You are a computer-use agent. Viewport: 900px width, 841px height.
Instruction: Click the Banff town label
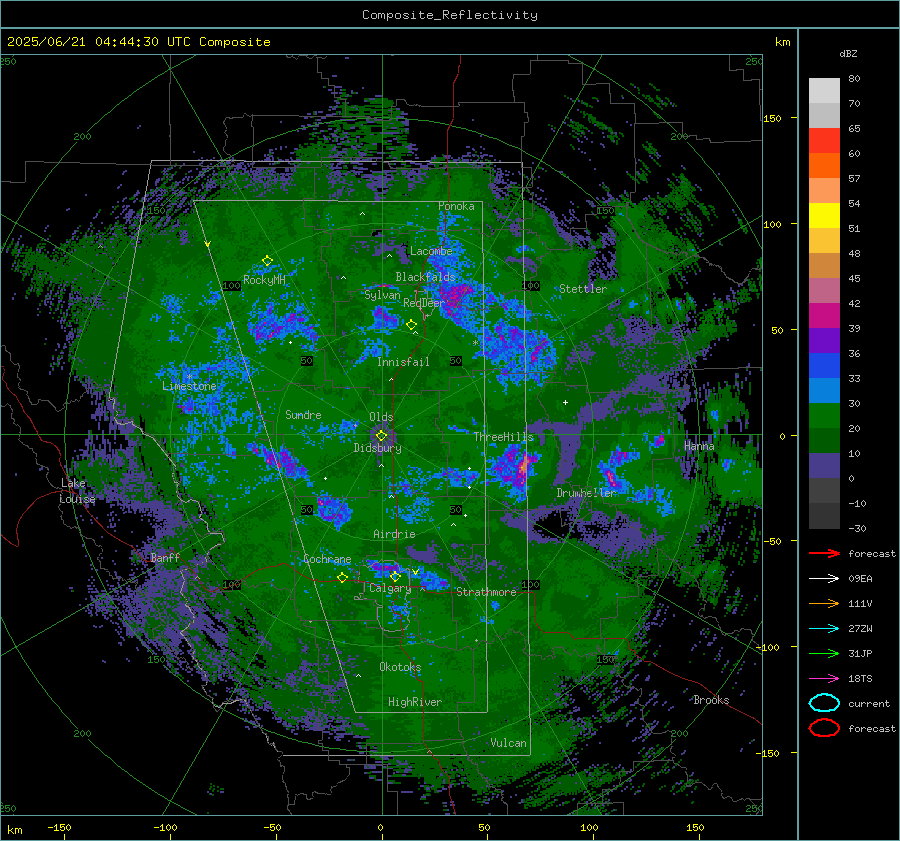tap(165, 557)
